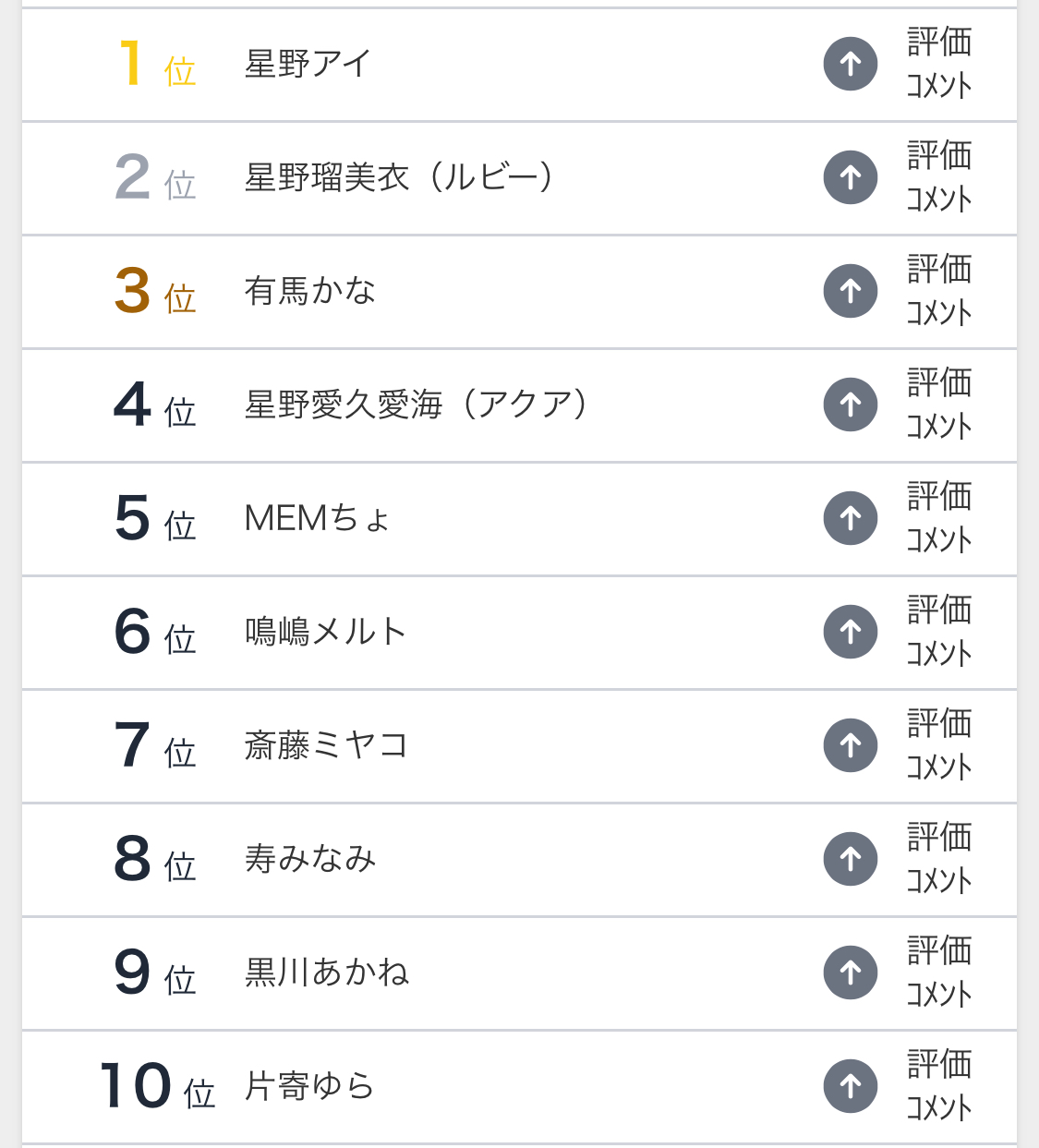
Task: Upvote 片寄ゆら with the arrow icon
Action: coord(850,1086)
